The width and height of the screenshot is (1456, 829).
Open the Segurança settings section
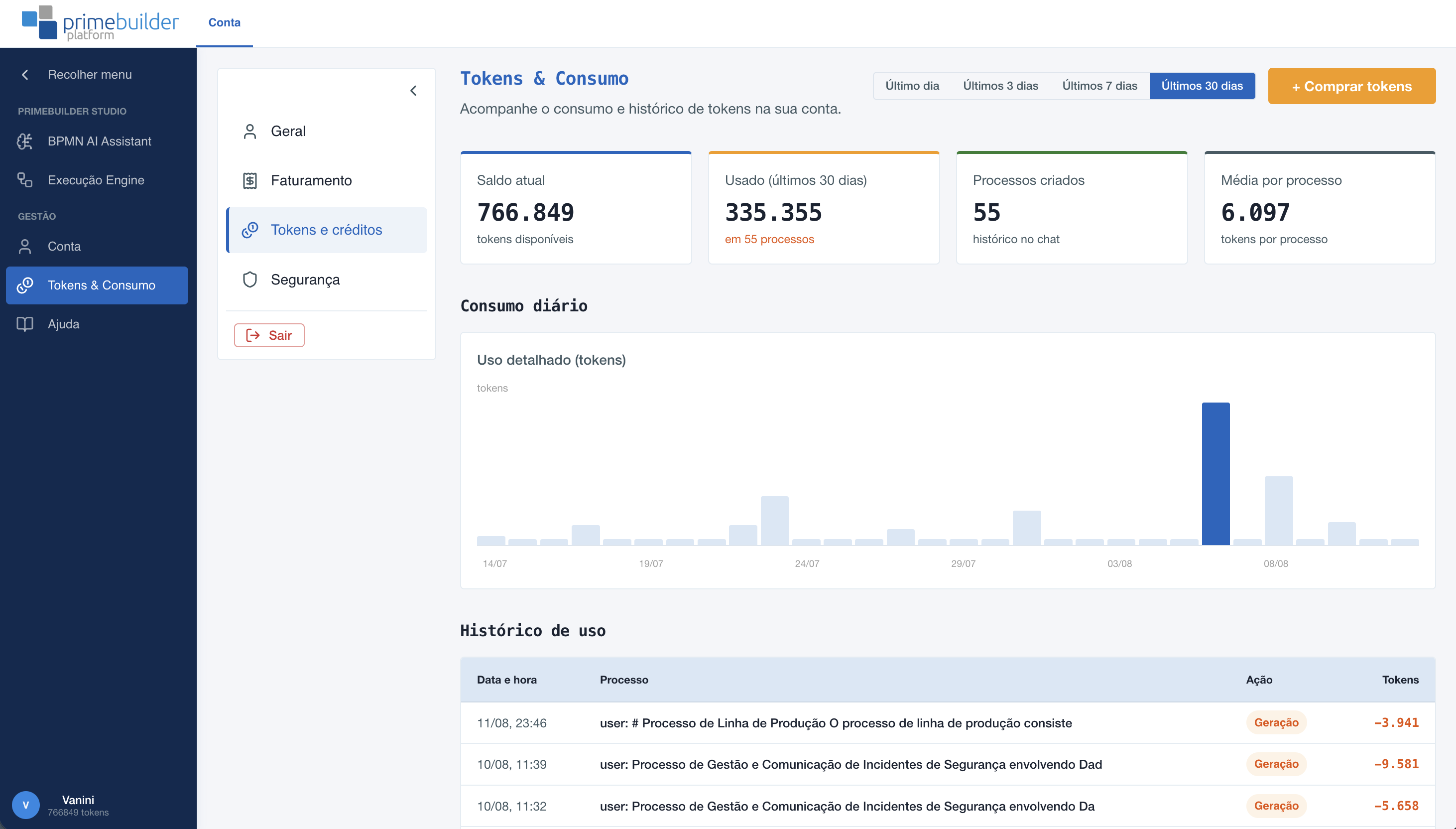(327, 279)
